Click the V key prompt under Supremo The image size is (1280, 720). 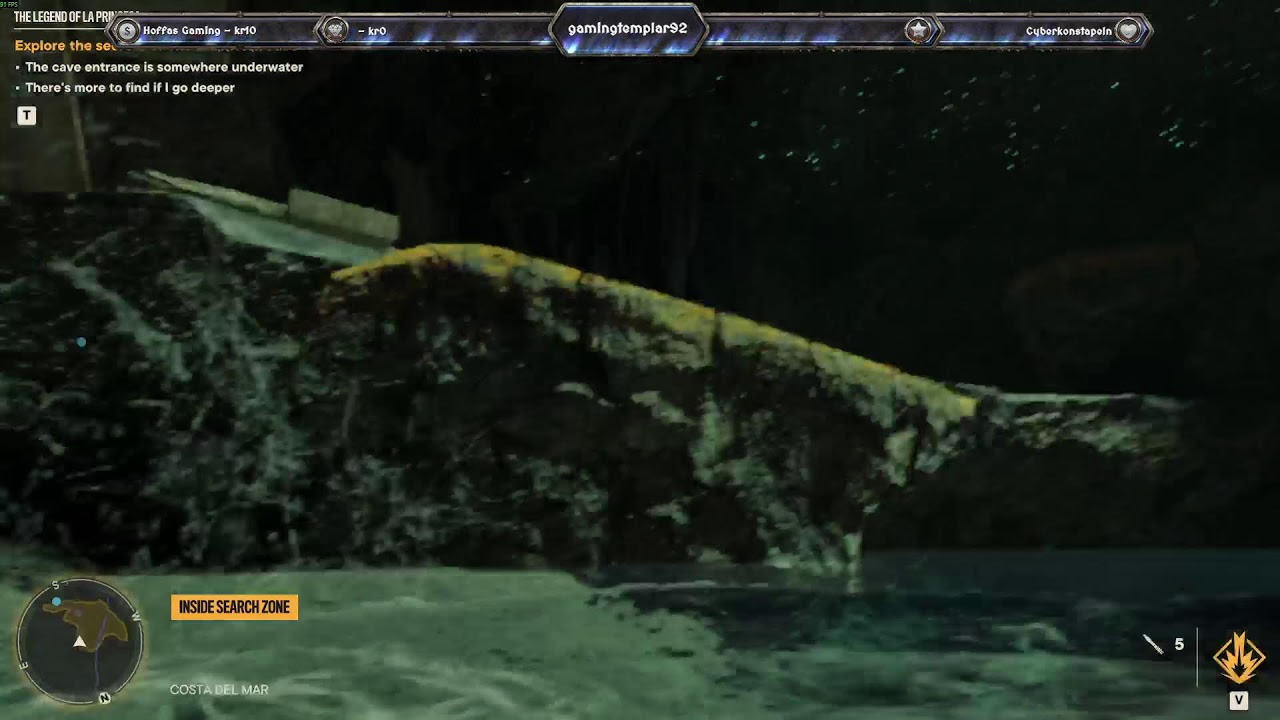coord(1238,700)
